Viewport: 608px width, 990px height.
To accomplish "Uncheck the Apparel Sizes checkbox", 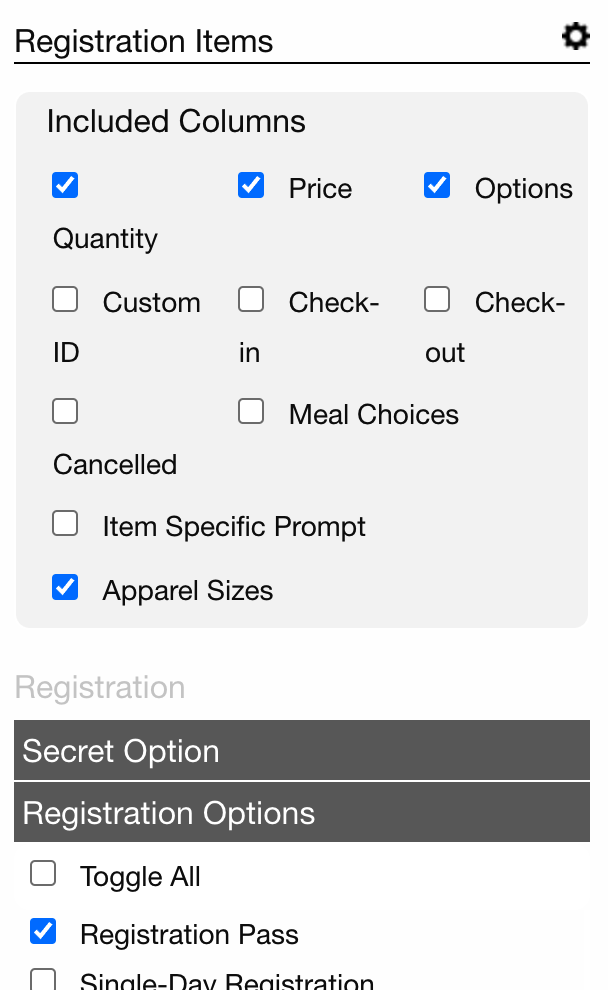I will click(65, 587).
